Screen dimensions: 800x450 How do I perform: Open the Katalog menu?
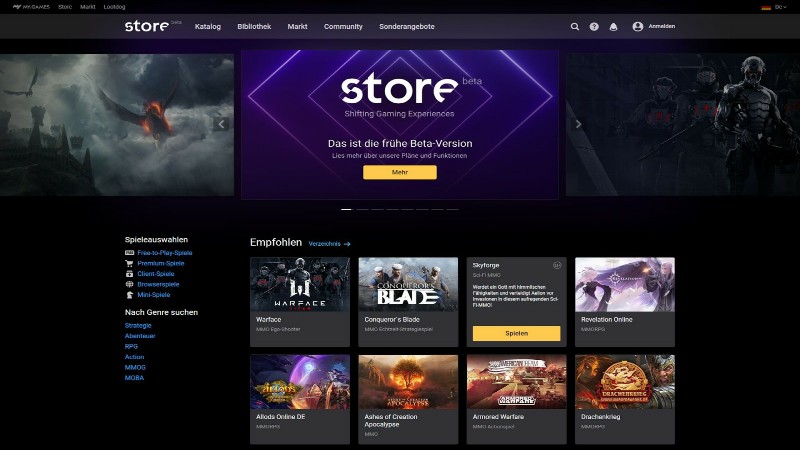208,27
